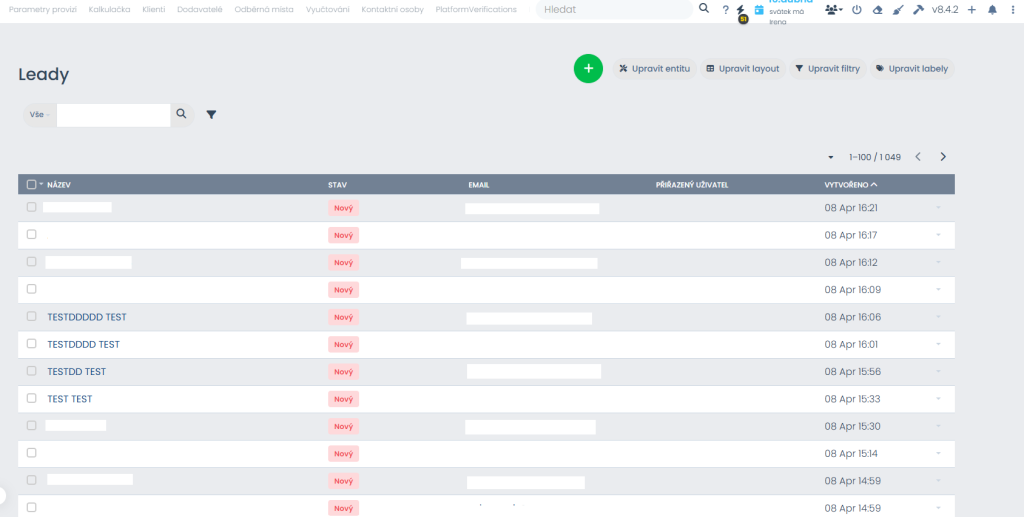Open the question mark help icon

(725, 9)
